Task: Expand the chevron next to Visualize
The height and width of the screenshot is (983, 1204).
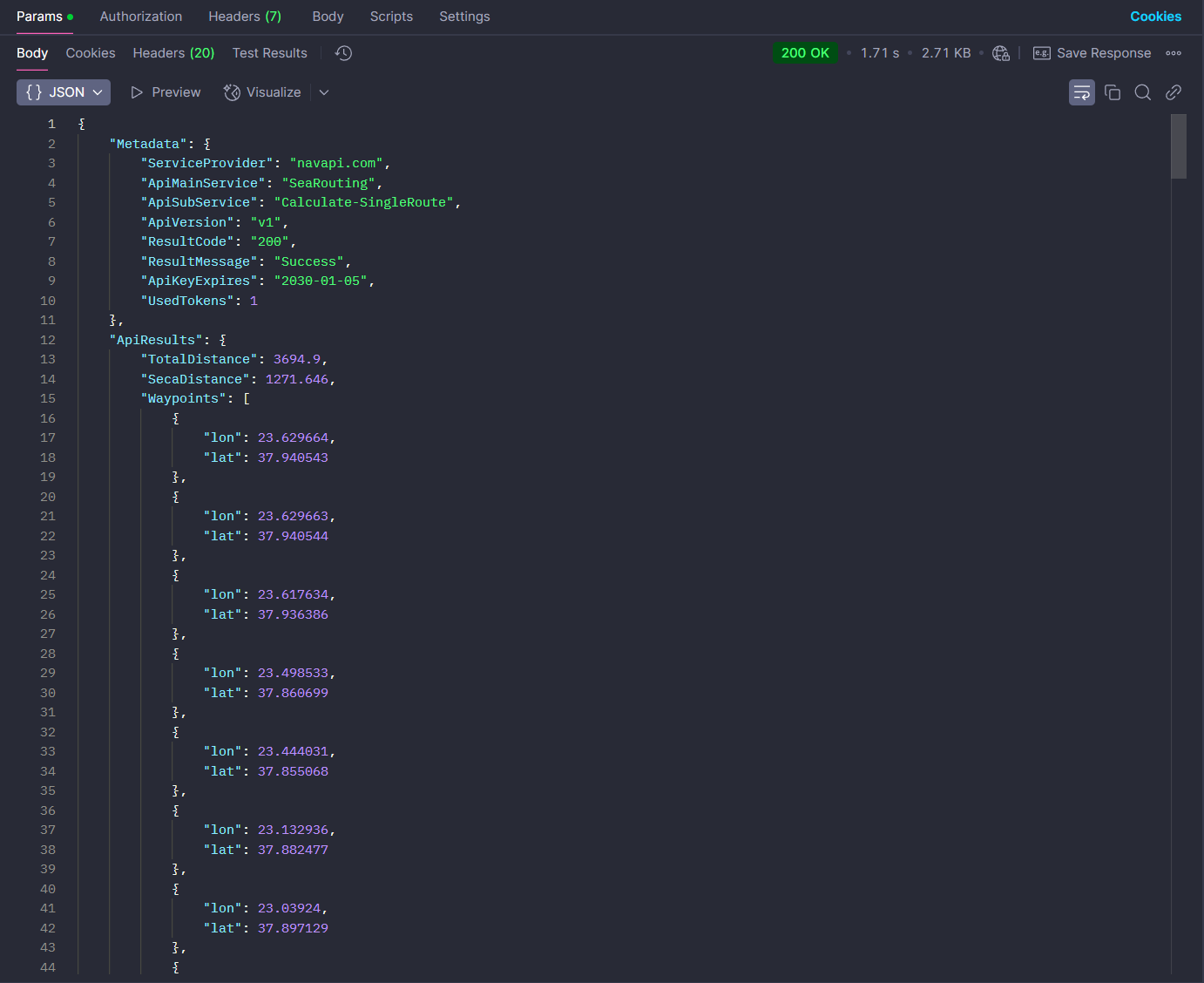Action: point(324,92)
